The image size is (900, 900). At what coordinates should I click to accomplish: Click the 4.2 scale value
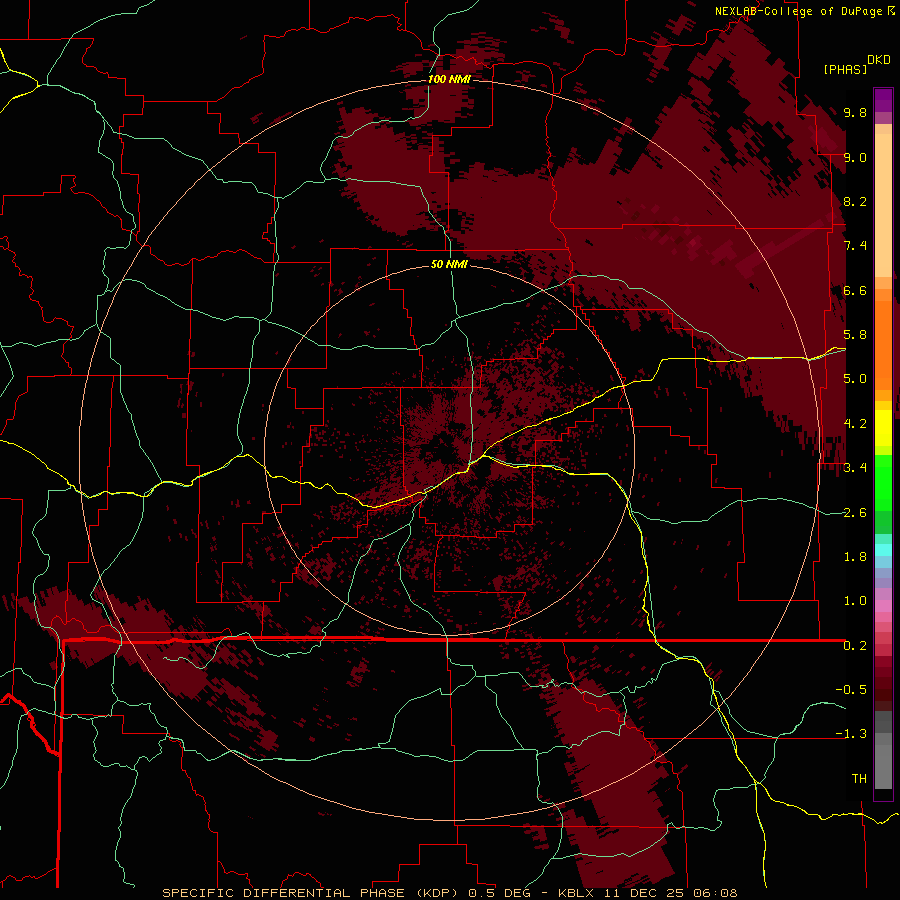855,424
